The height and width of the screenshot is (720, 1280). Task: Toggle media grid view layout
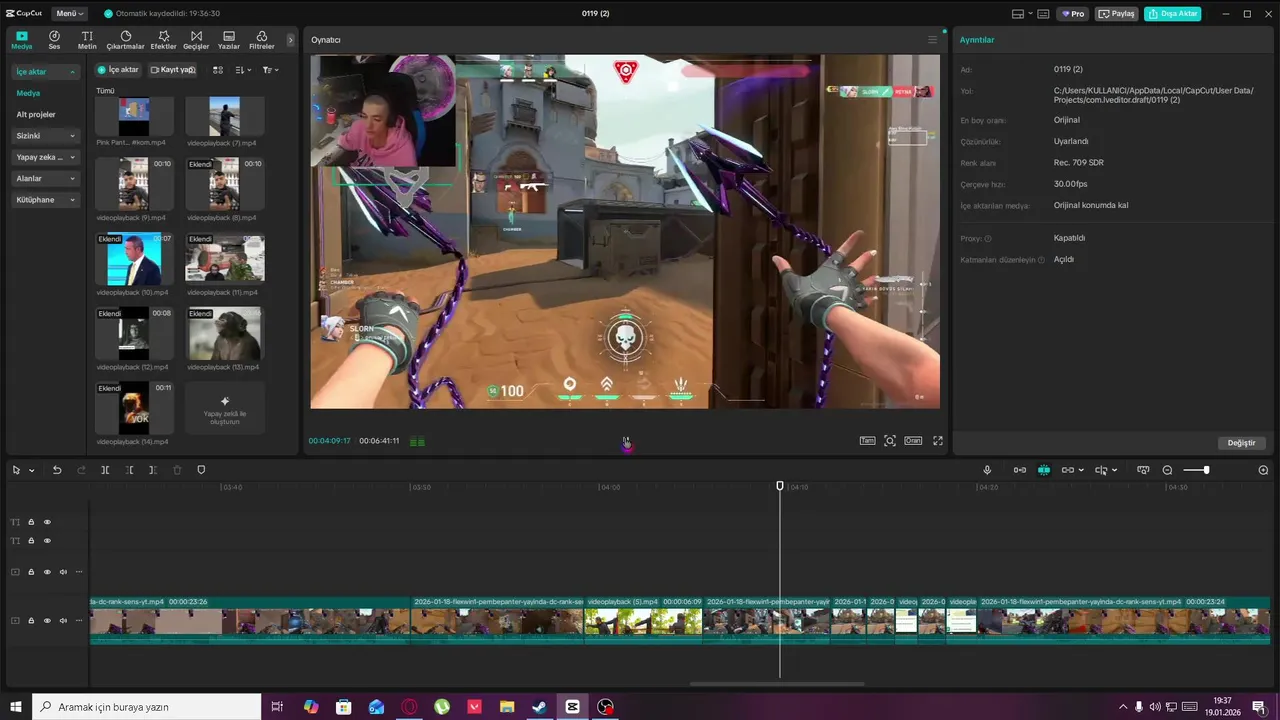point(218,70)
